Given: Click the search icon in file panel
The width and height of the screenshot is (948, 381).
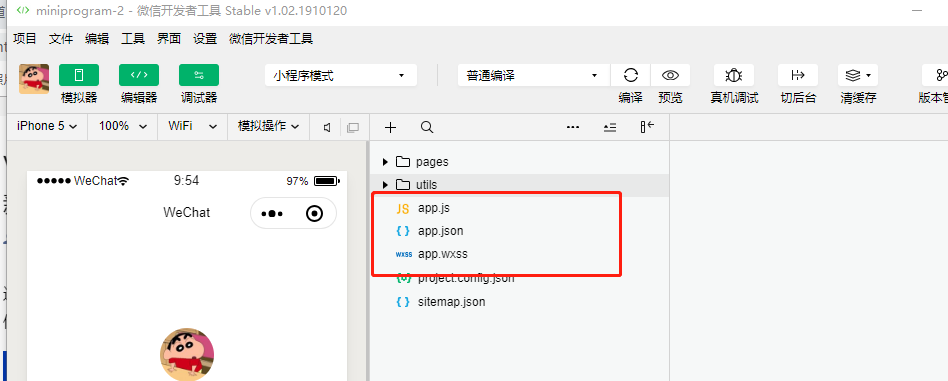Looking at the screenshot, I should pyautogui.click(x=427, y=127).
